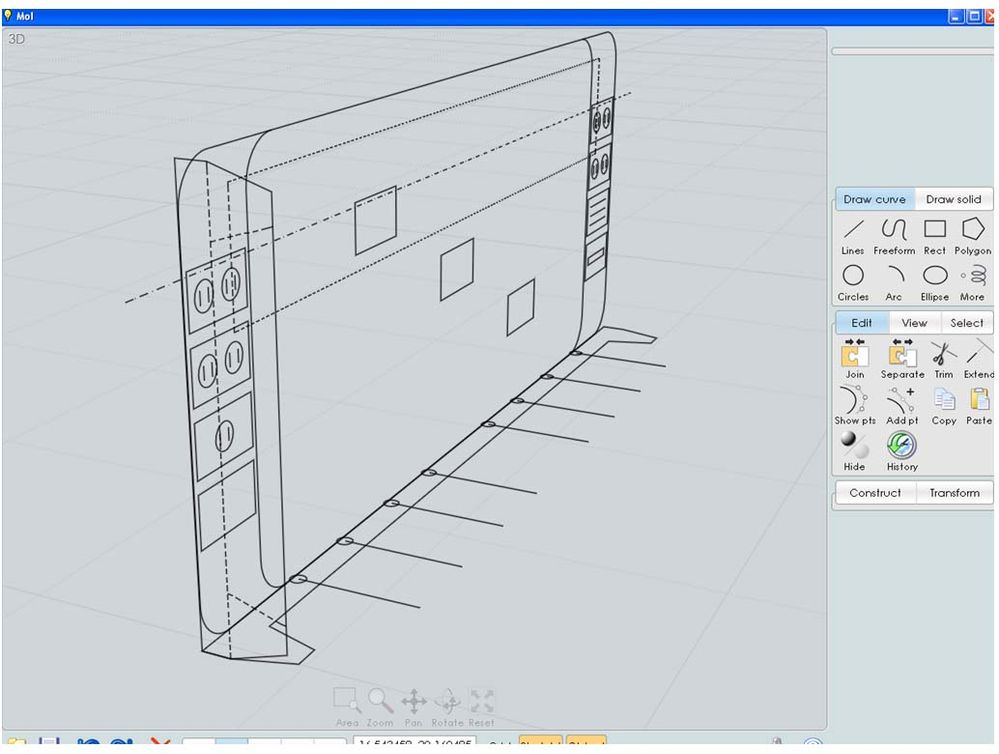The image size is (999, 754).
Task: Select the Freeform curve tool
Action: 894,236
